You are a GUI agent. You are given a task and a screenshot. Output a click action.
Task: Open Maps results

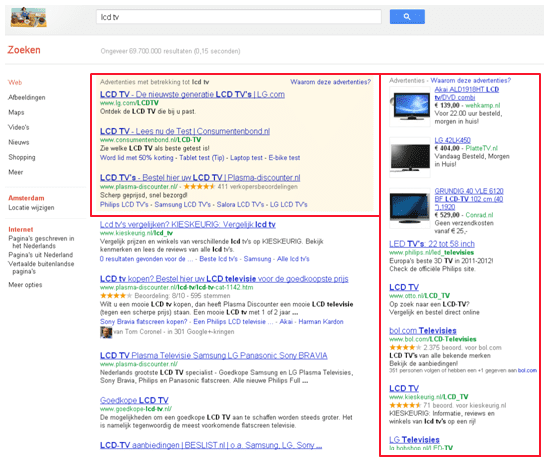tap(16, 112)
